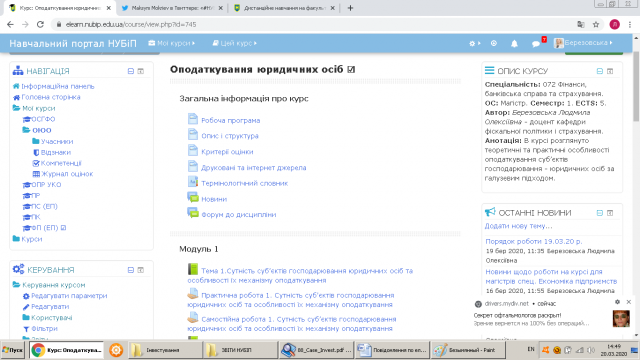Go to Інформаційна панель

pyautogui.click(x=58, y=86)
